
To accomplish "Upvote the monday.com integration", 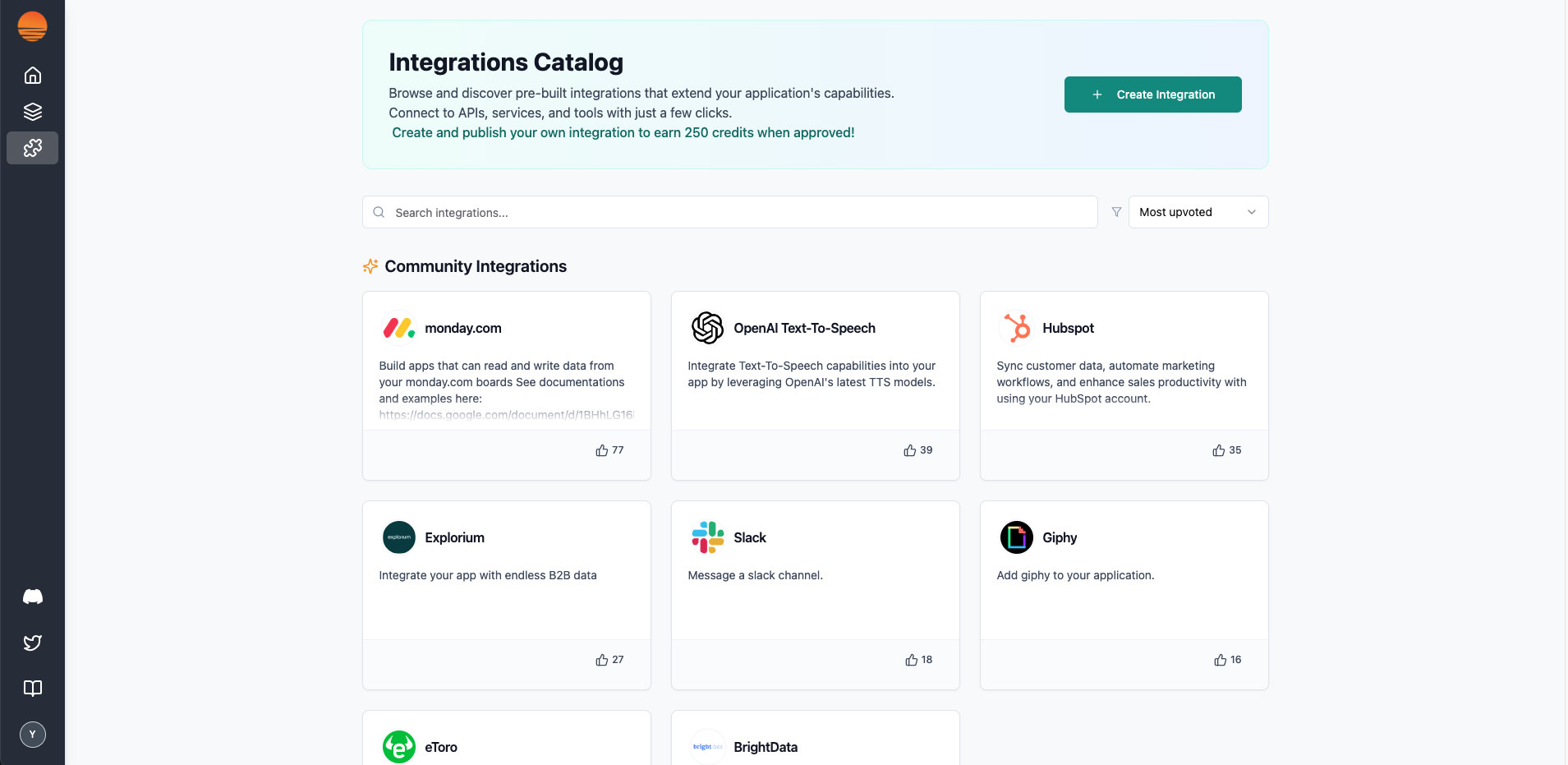I will tap(609, 450).
